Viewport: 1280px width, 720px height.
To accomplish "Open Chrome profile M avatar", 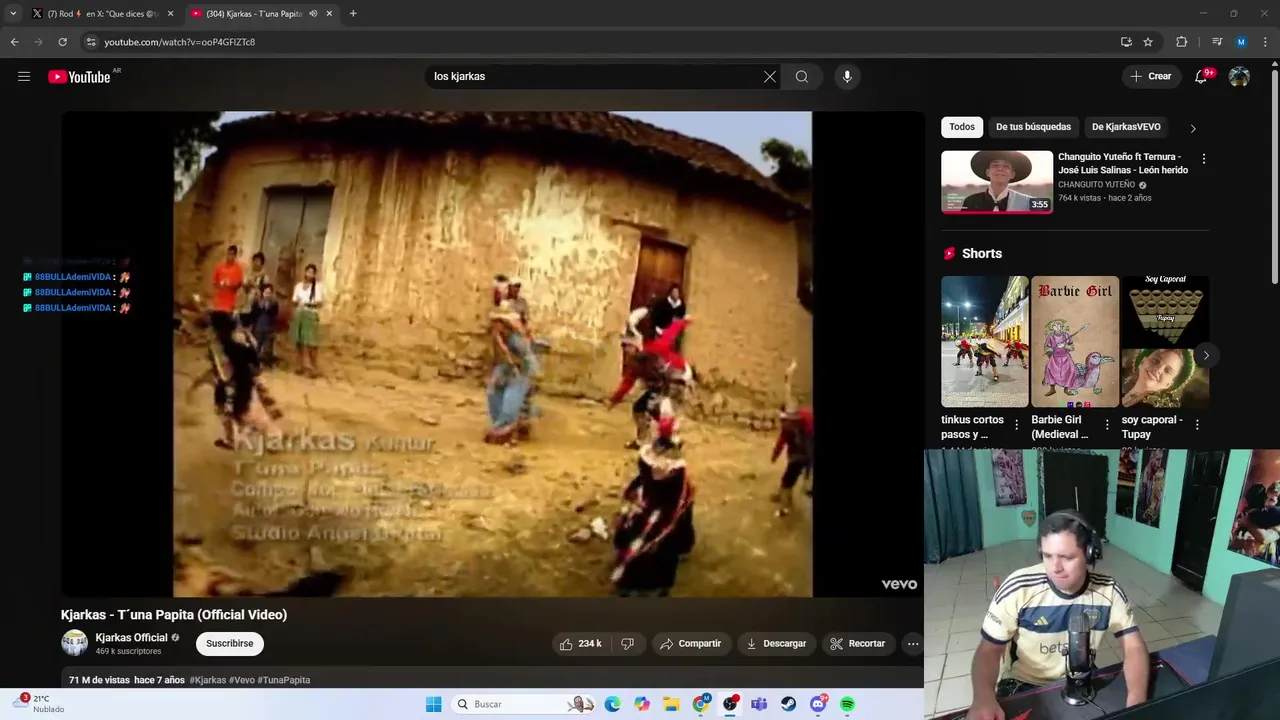I will click(1241, 42).
